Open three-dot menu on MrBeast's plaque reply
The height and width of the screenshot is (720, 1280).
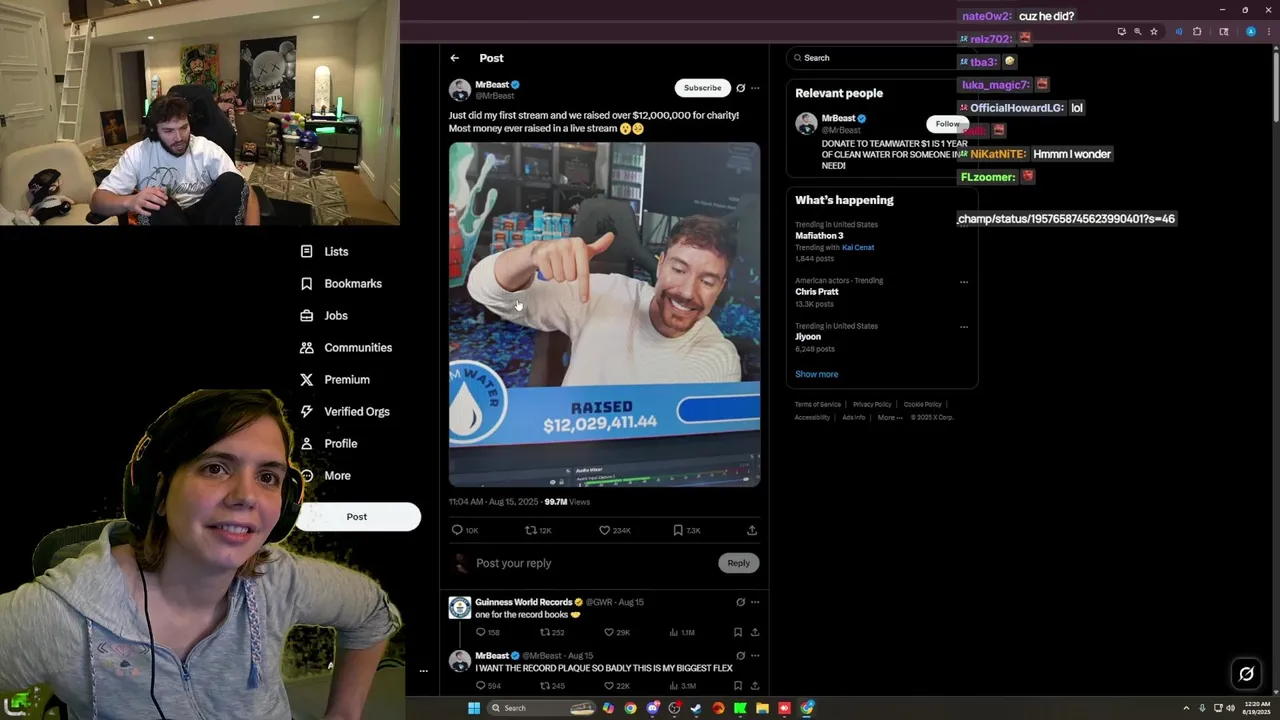tap(755, 656)
